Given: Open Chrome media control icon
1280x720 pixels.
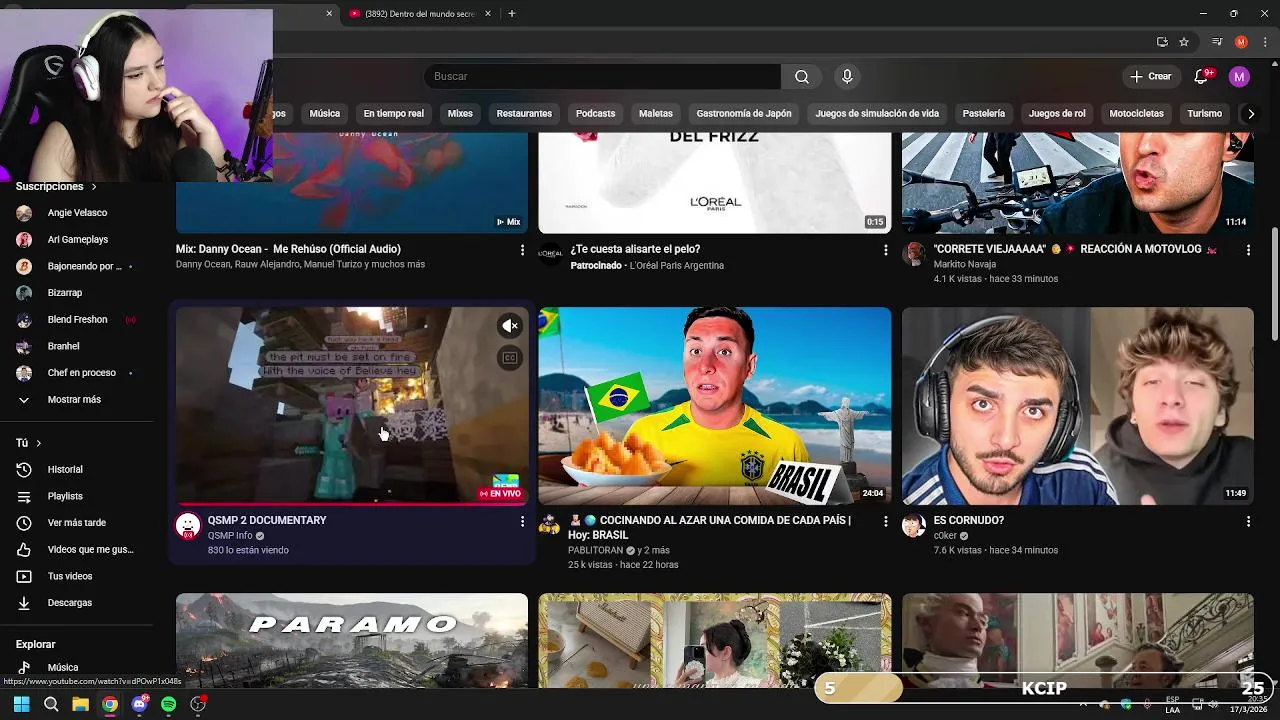Looking at the screenshot, I should [x=1217, y=42].
